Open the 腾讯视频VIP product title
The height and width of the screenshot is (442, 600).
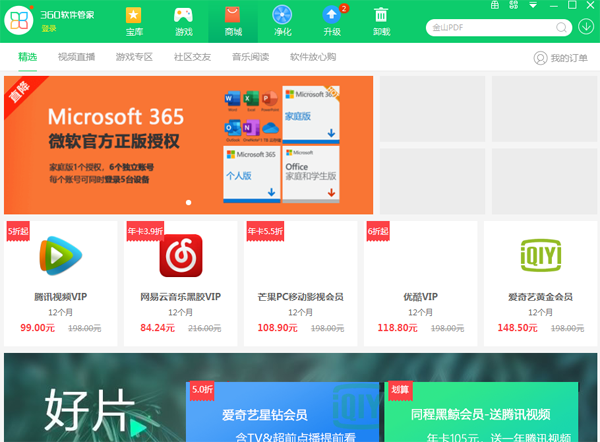tap(61, 297)
